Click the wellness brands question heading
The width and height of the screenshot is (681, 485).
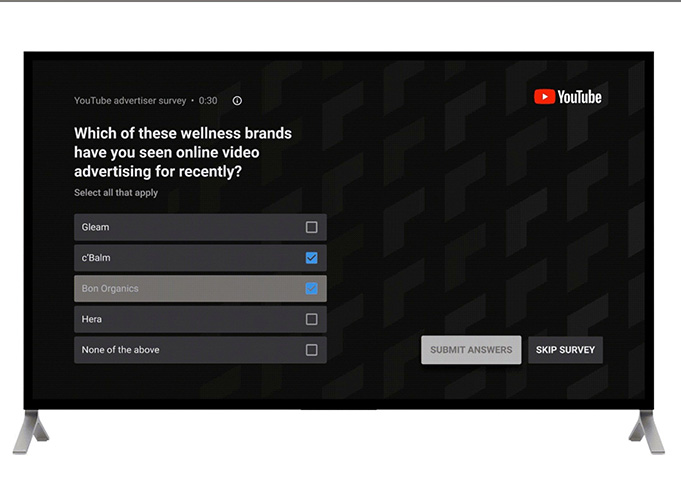[183, 152]
